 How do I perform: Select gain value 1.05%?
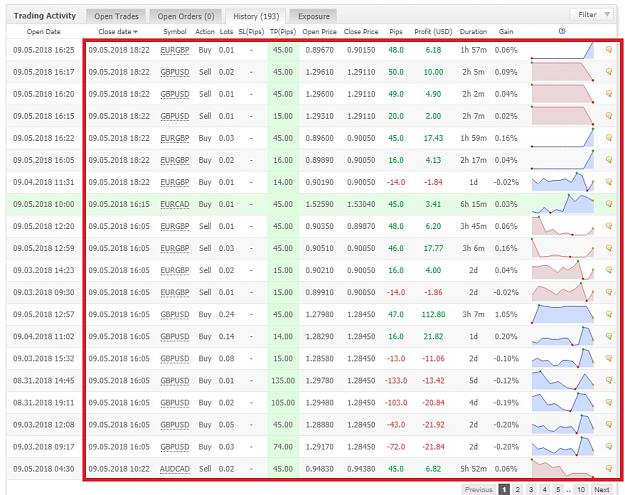[x=506, y=314]
